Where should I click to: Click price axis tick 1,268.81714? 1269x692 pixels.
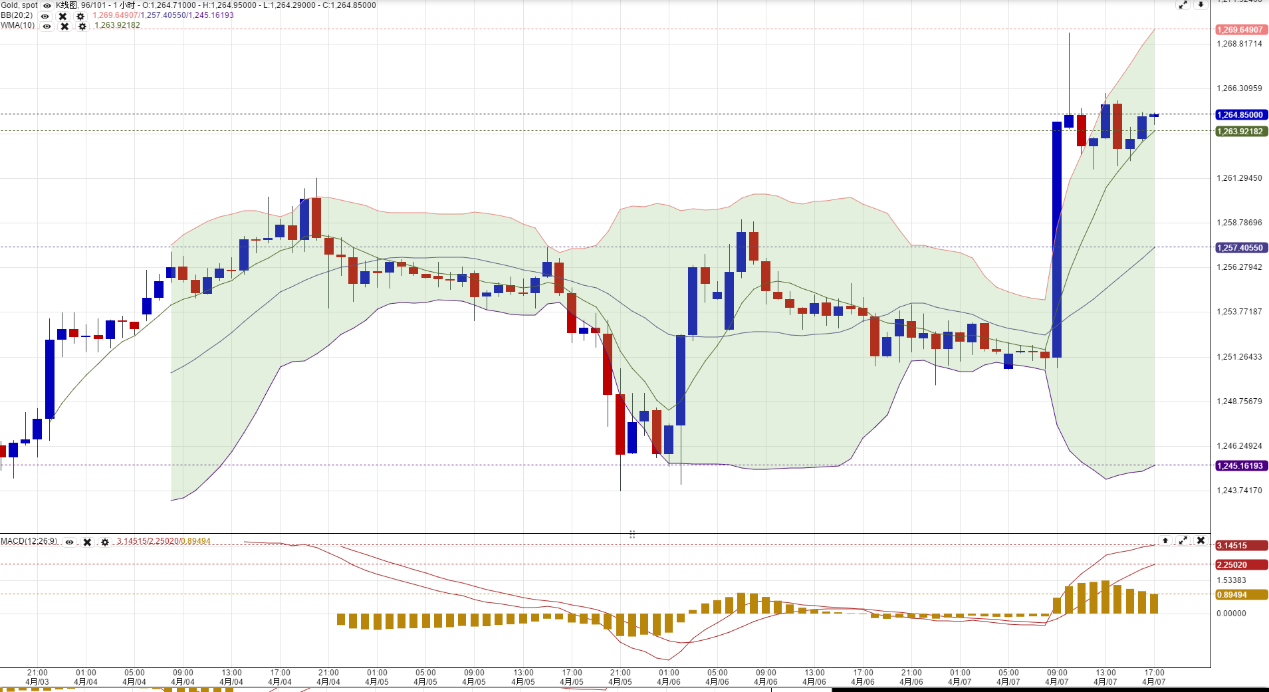(x=1239, y=44)
